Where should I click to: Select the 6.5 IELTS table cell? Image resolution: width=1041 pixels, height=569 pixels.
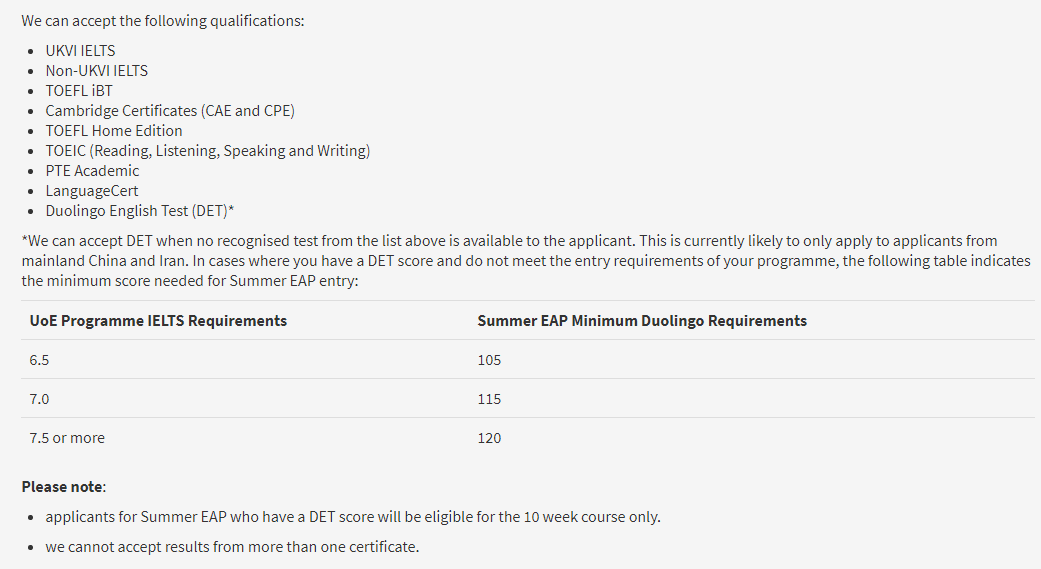coord(39,360)
